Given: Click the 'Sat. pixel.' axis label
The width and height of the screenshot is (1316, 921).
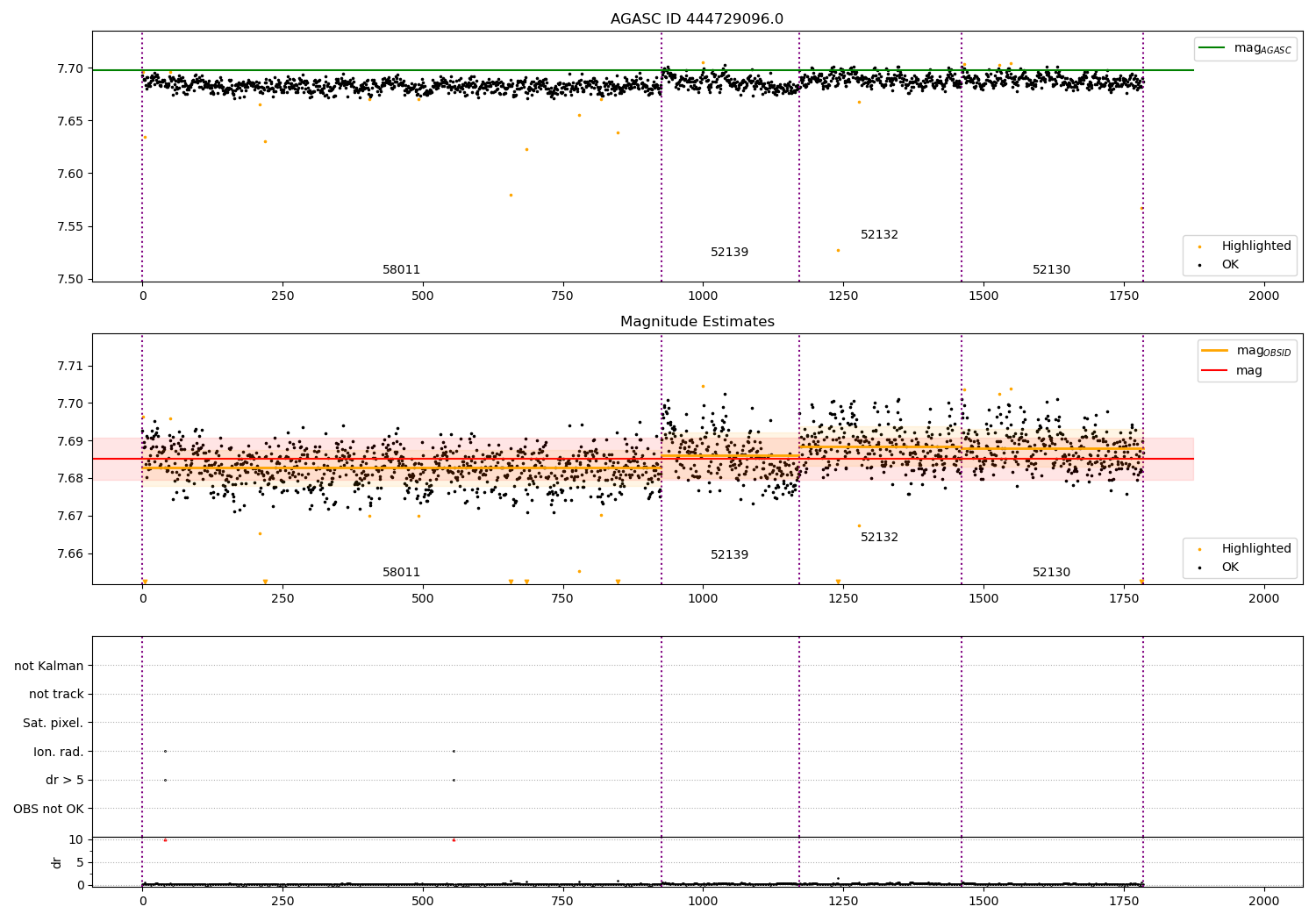Looking at the screenshot, I should pos(54,723).
